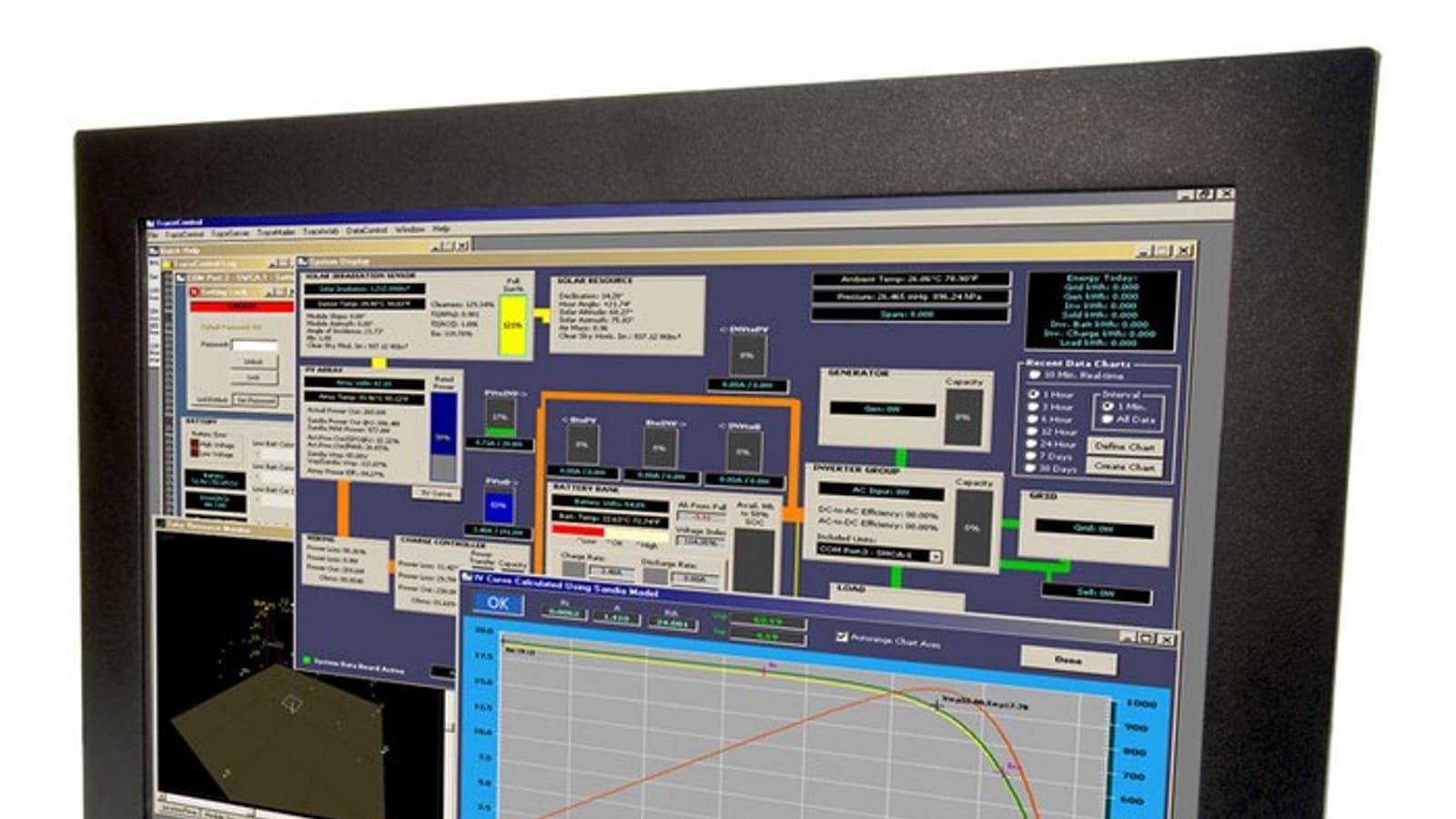Open the TraceServer menu
The image size is (1456, 819).
(x=230, y=234)
